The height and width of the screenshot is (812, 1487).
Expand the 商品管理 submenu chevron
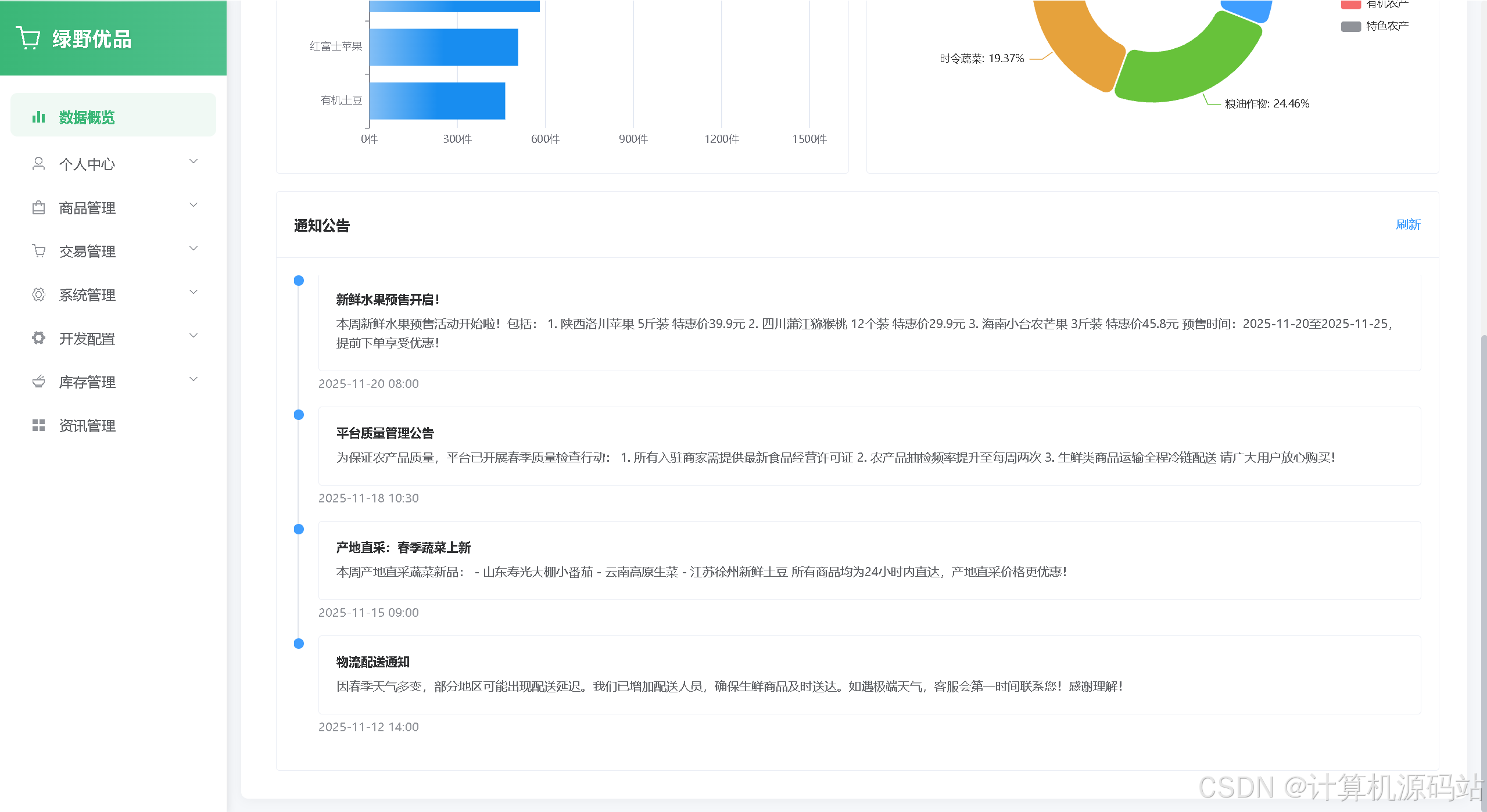pos(194,205)
